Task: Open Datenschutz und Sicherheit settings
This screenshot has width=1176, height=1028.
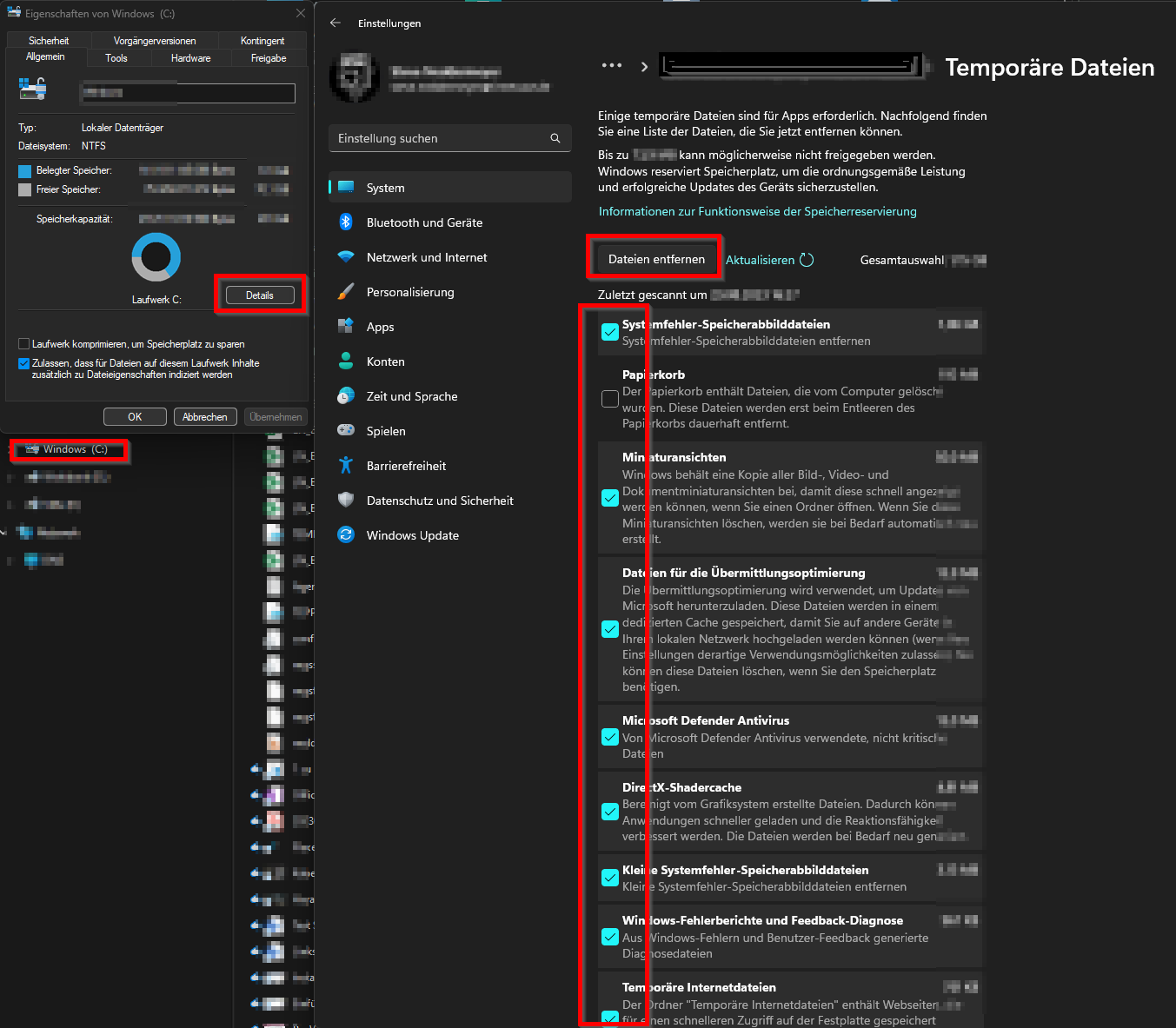Action: click(x=449, y=501)
